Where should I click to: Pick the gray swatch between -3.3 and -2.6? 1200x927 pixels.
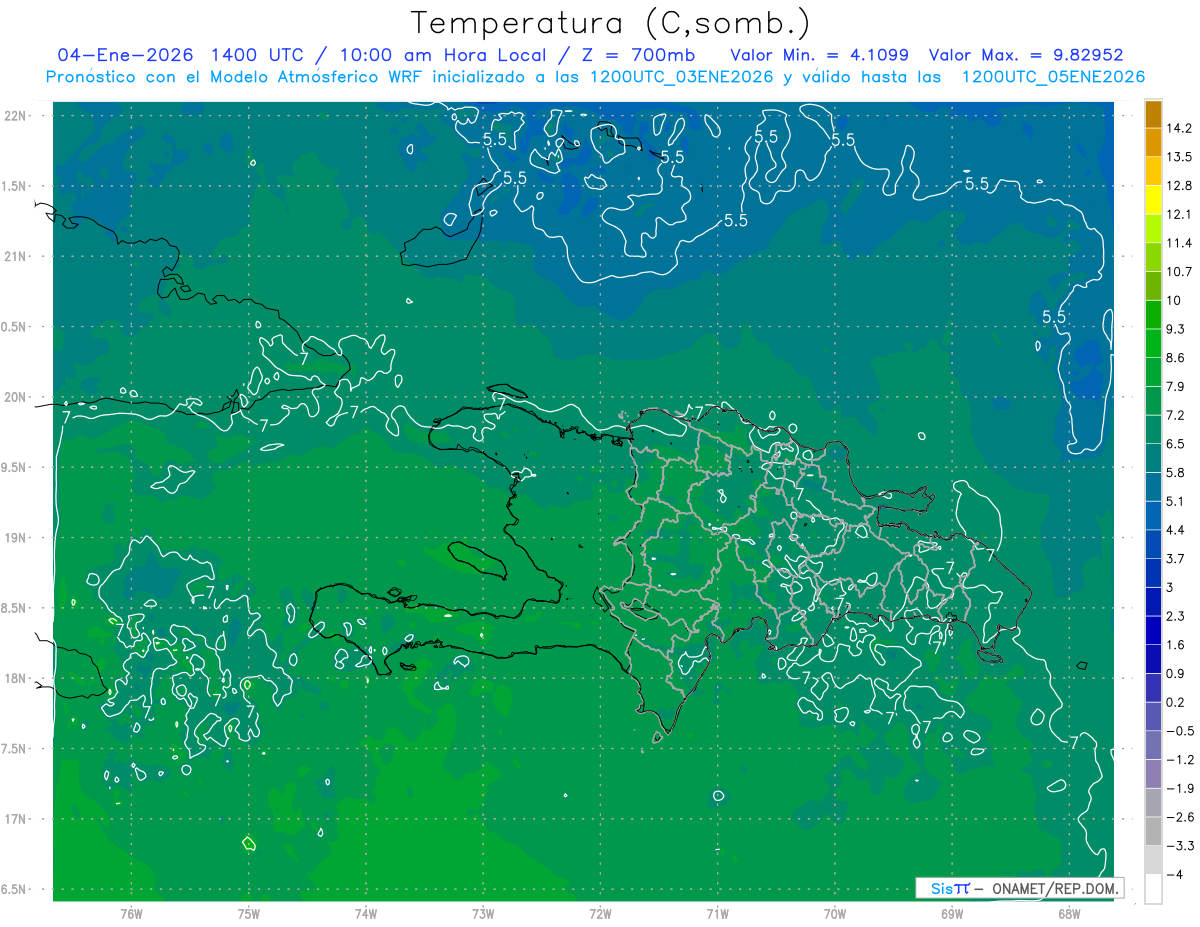[1153, 831]
